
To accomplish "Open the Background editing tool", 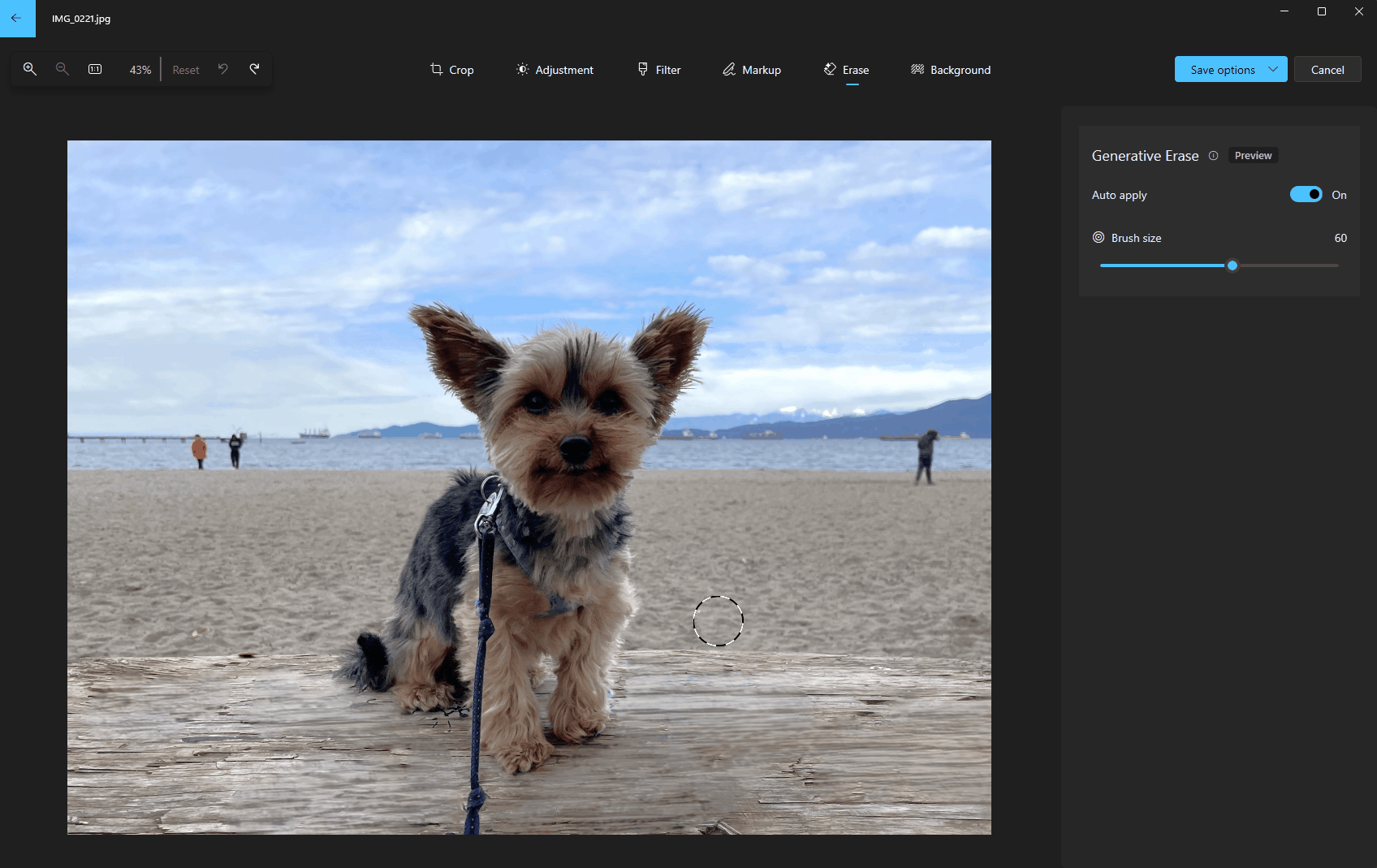I will [950, 70].
